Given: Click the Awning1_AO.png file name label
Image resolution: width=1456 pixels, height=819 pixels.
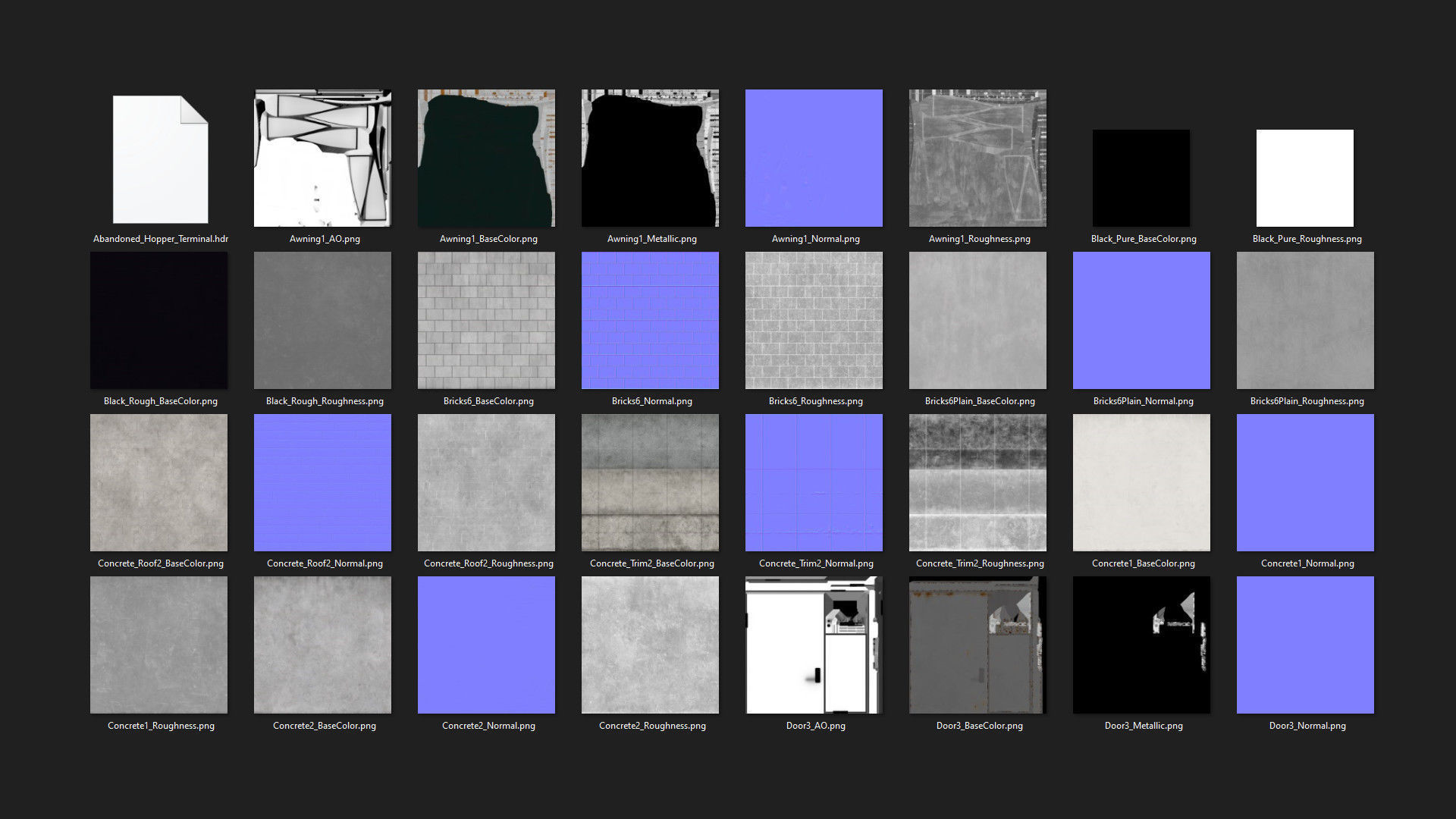Looking at the screenshot, I should 325,239.
